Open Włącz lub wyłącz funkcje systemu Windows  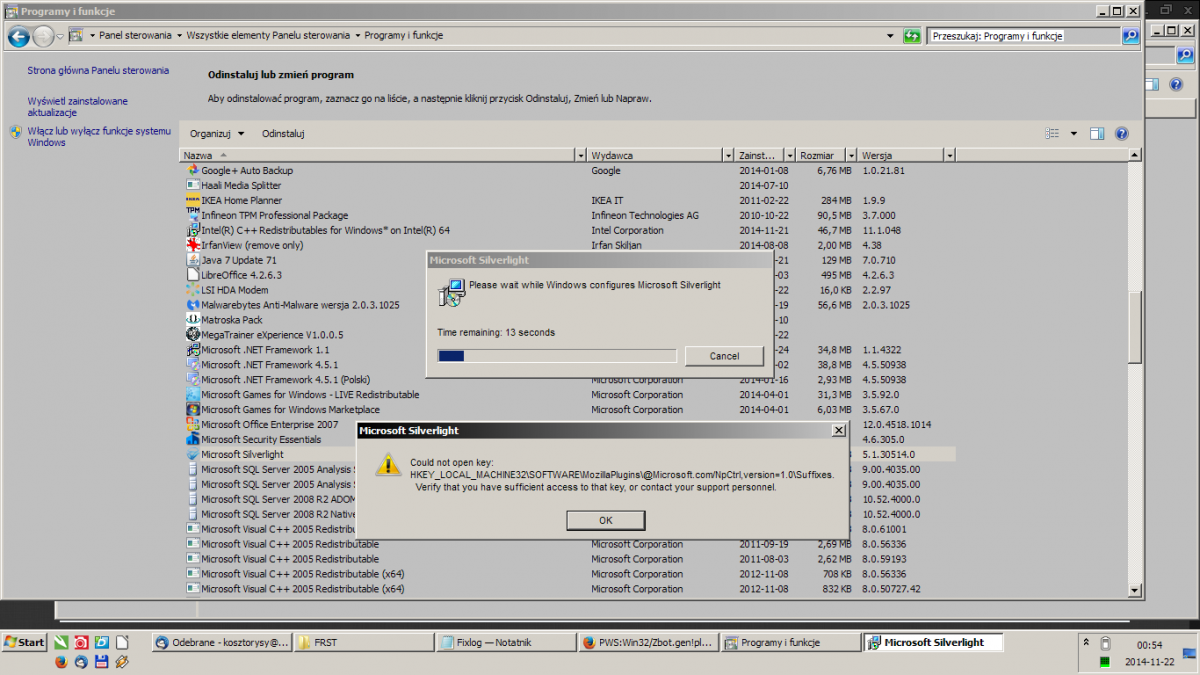pyautogui.click(x=99, y=137)
